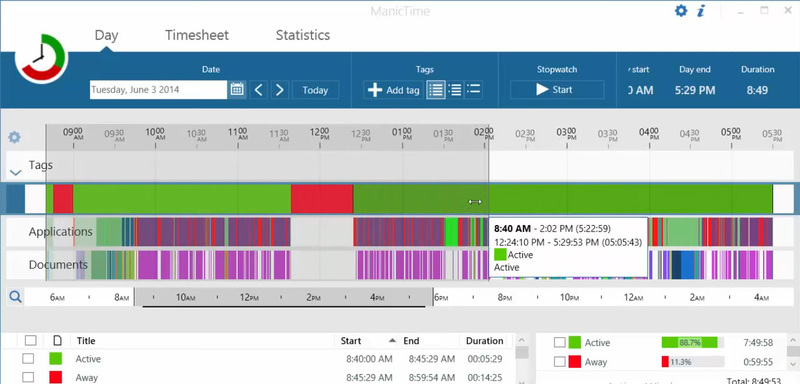Check the Active summary checkbox

(560, 343)
